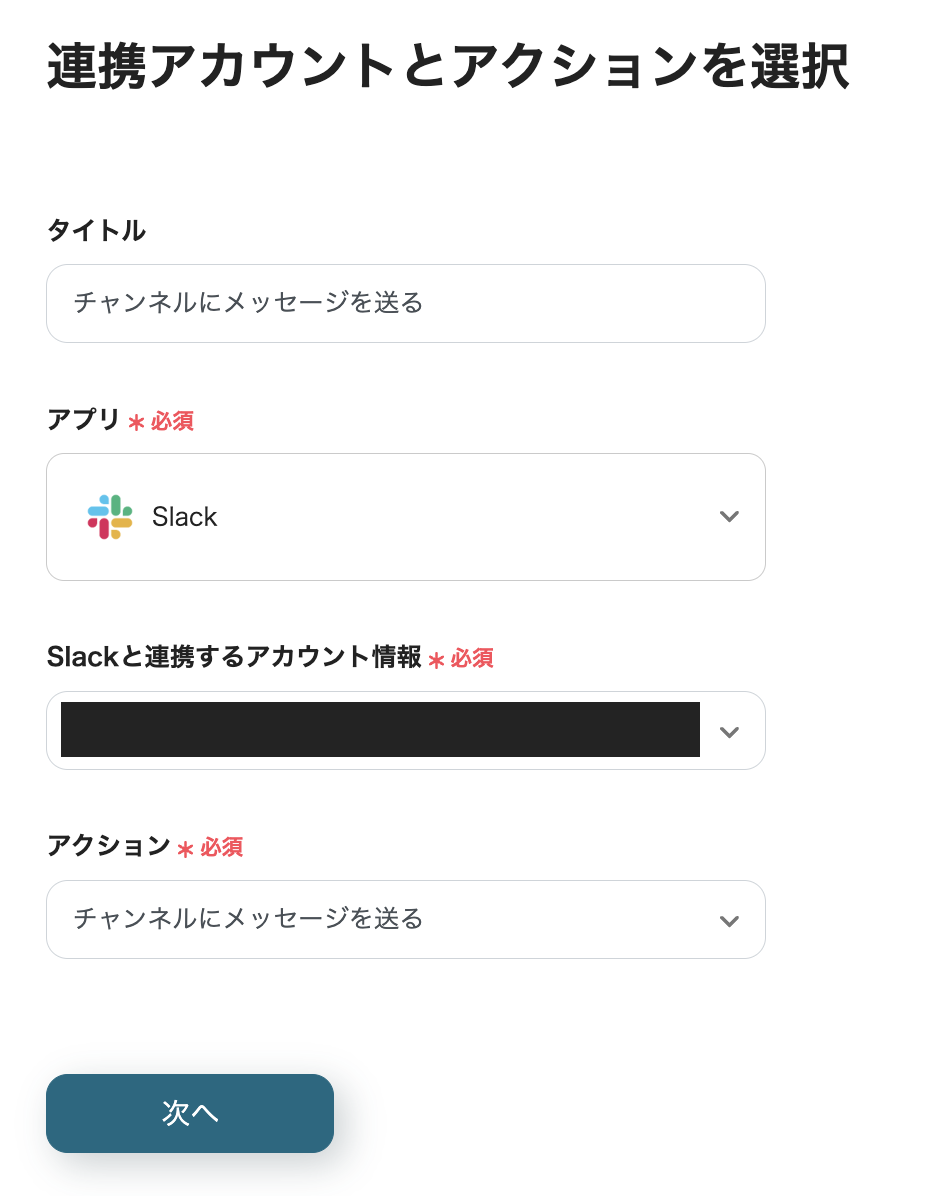Click the Slack logo icon

coord(110,517)
